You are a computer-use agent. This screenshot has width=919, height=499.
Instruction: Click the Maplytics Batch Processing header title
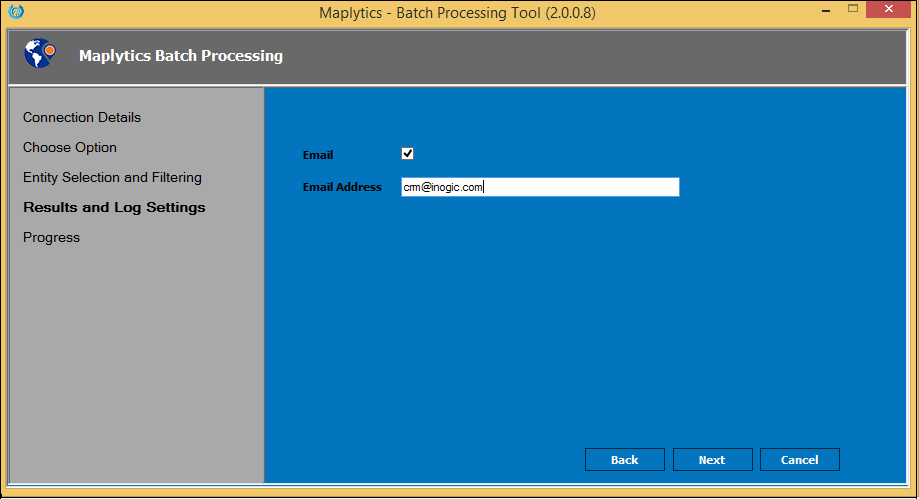pos(181,56)
